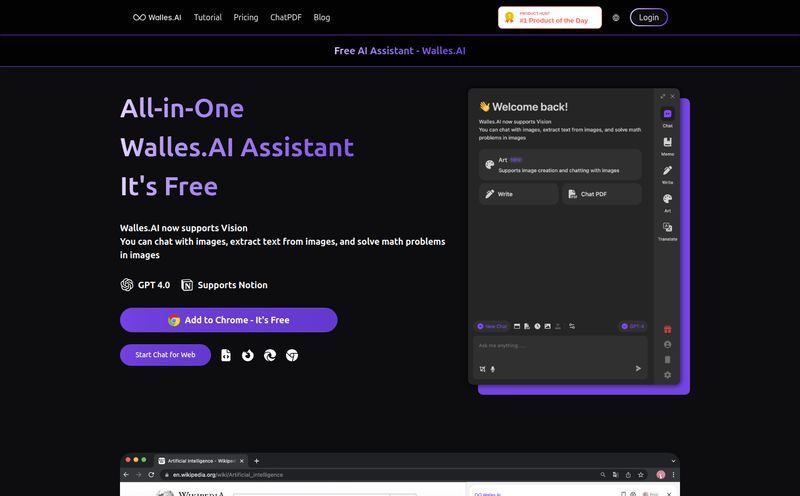Click the download file icon beside Start Chat

(x=226, y=355)
